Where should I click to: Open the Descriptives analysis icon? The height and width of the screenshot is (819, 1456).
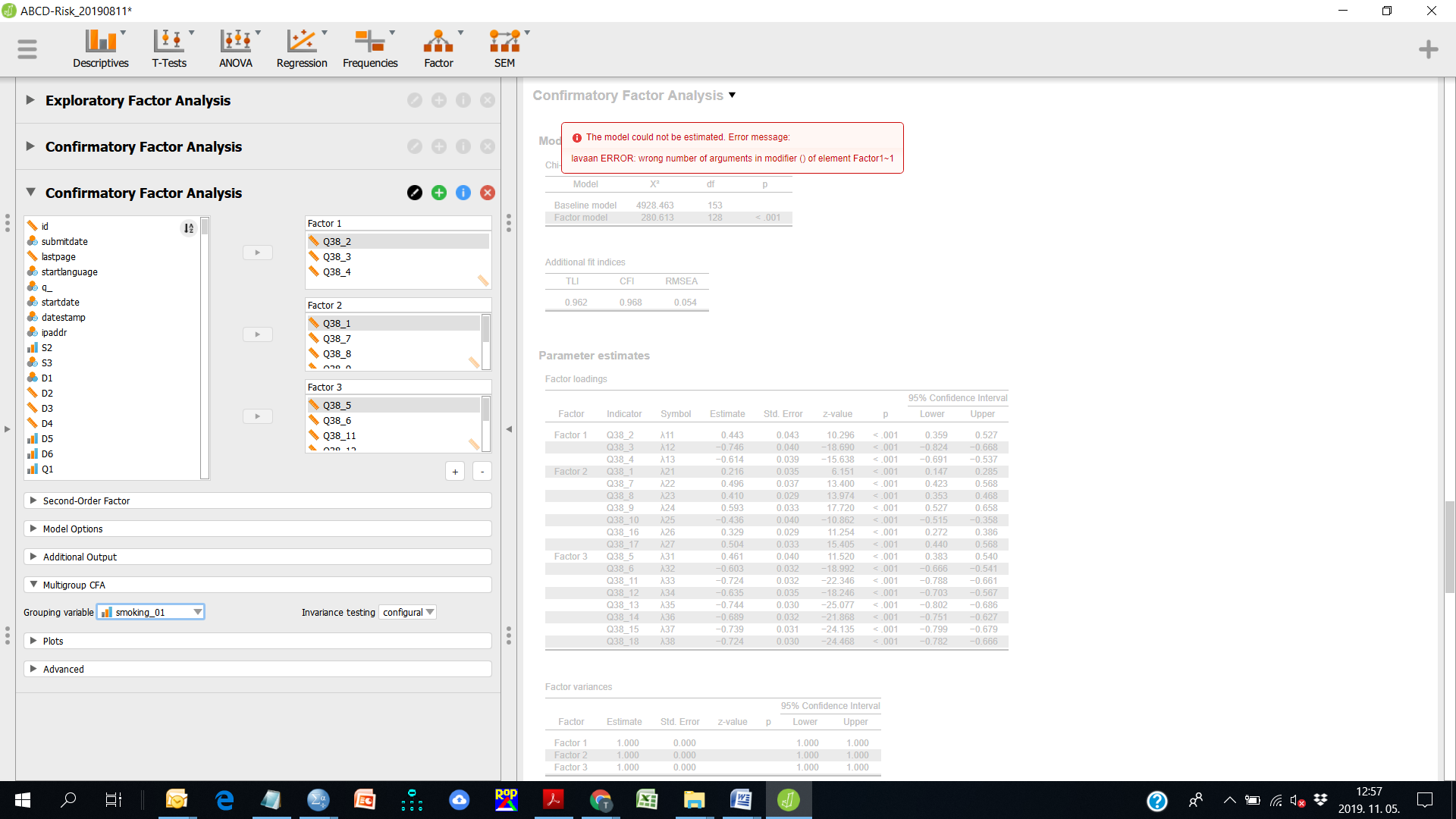100,49
